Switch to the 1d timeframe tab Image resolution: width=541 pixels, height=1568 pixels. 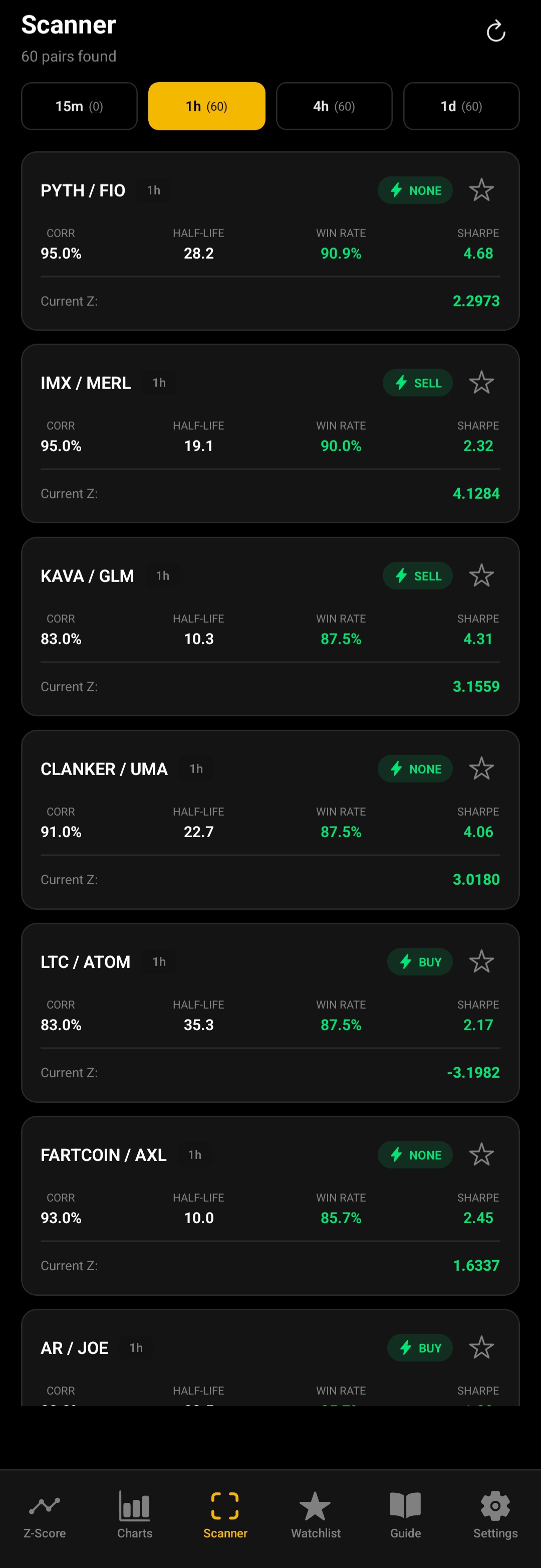(x=461, y=106)
